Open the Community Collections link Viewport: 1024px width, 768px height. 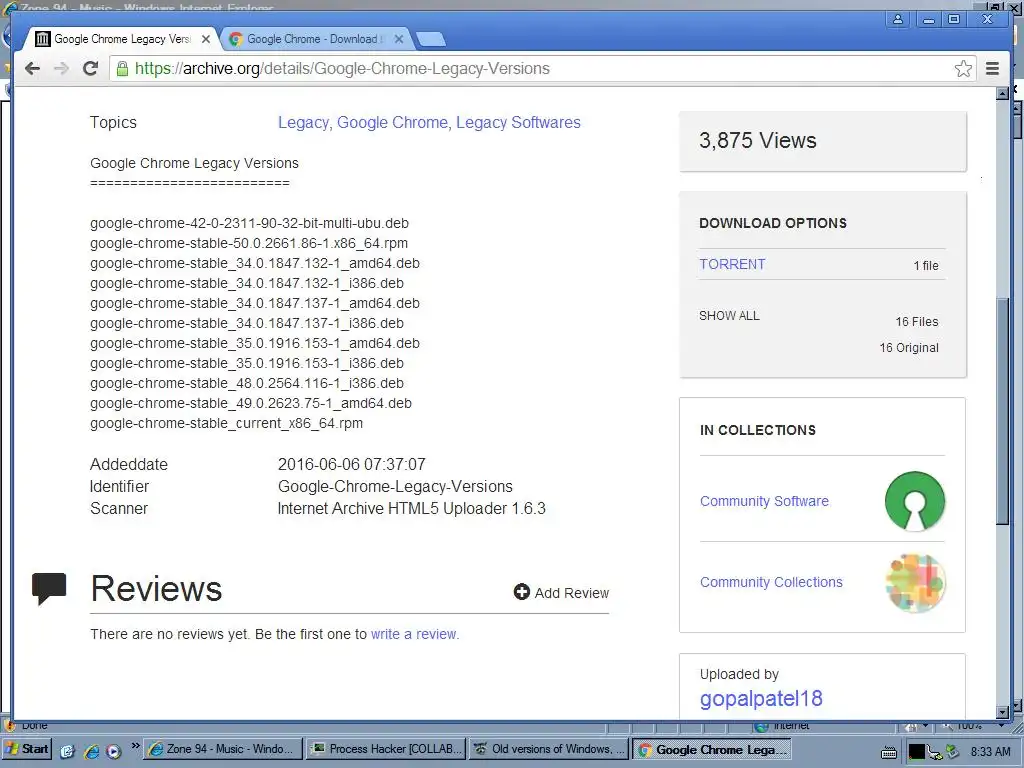point(771,583)
